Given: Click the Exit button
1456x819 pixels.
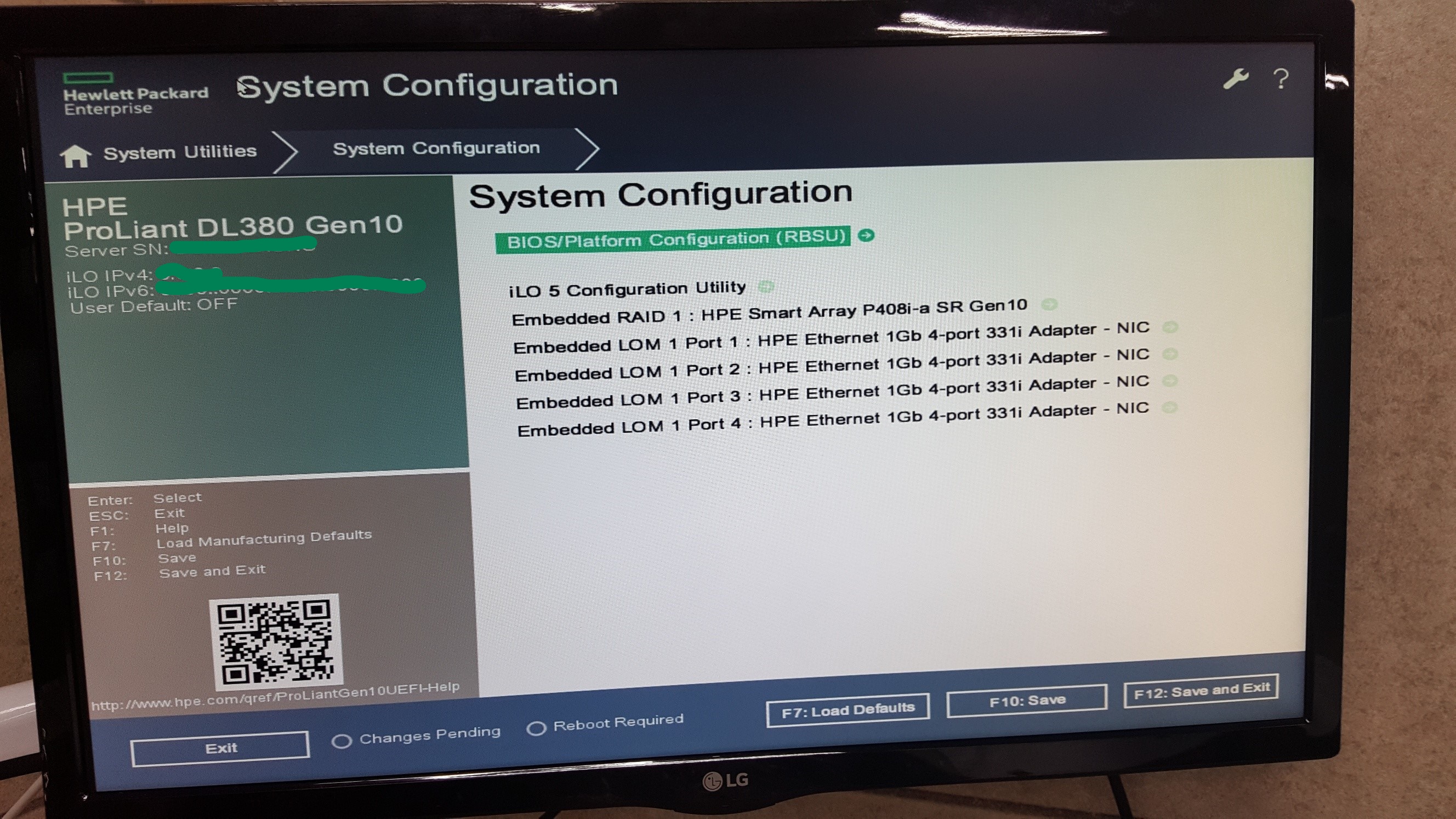Looking at the screenshot, I should (220, 748).
